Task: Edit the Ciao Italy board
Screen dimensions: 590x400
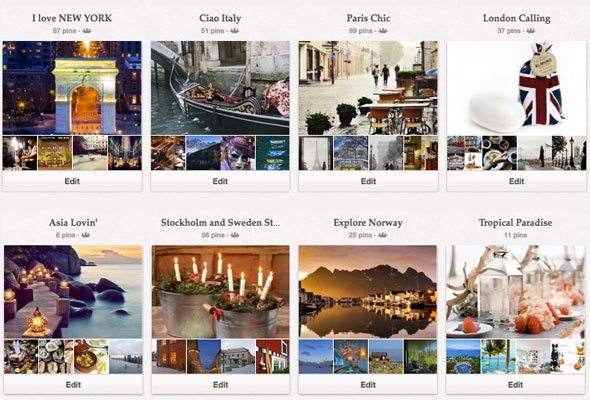Action: pos(220,181)
